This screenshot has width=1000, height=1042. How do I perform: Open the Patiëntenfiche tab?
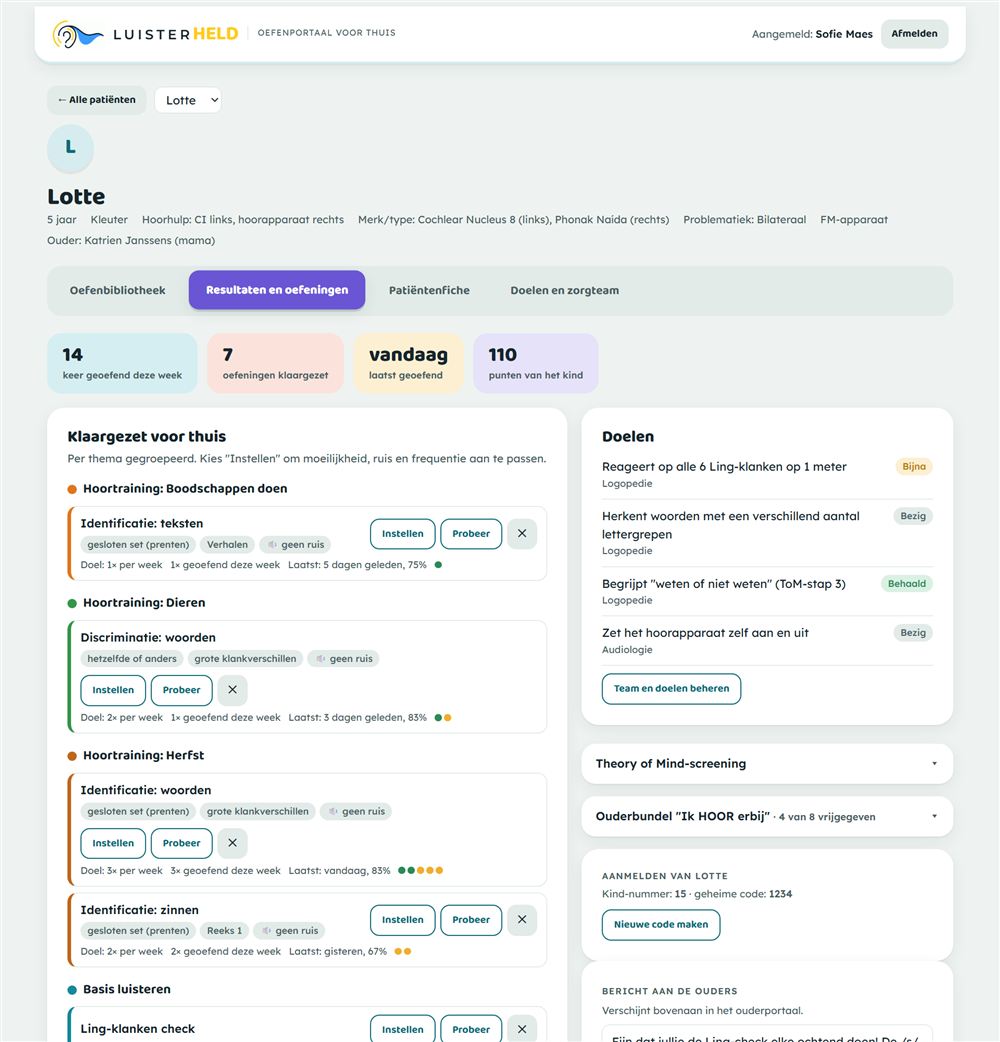pyautogui.click(x=429, y=290)
